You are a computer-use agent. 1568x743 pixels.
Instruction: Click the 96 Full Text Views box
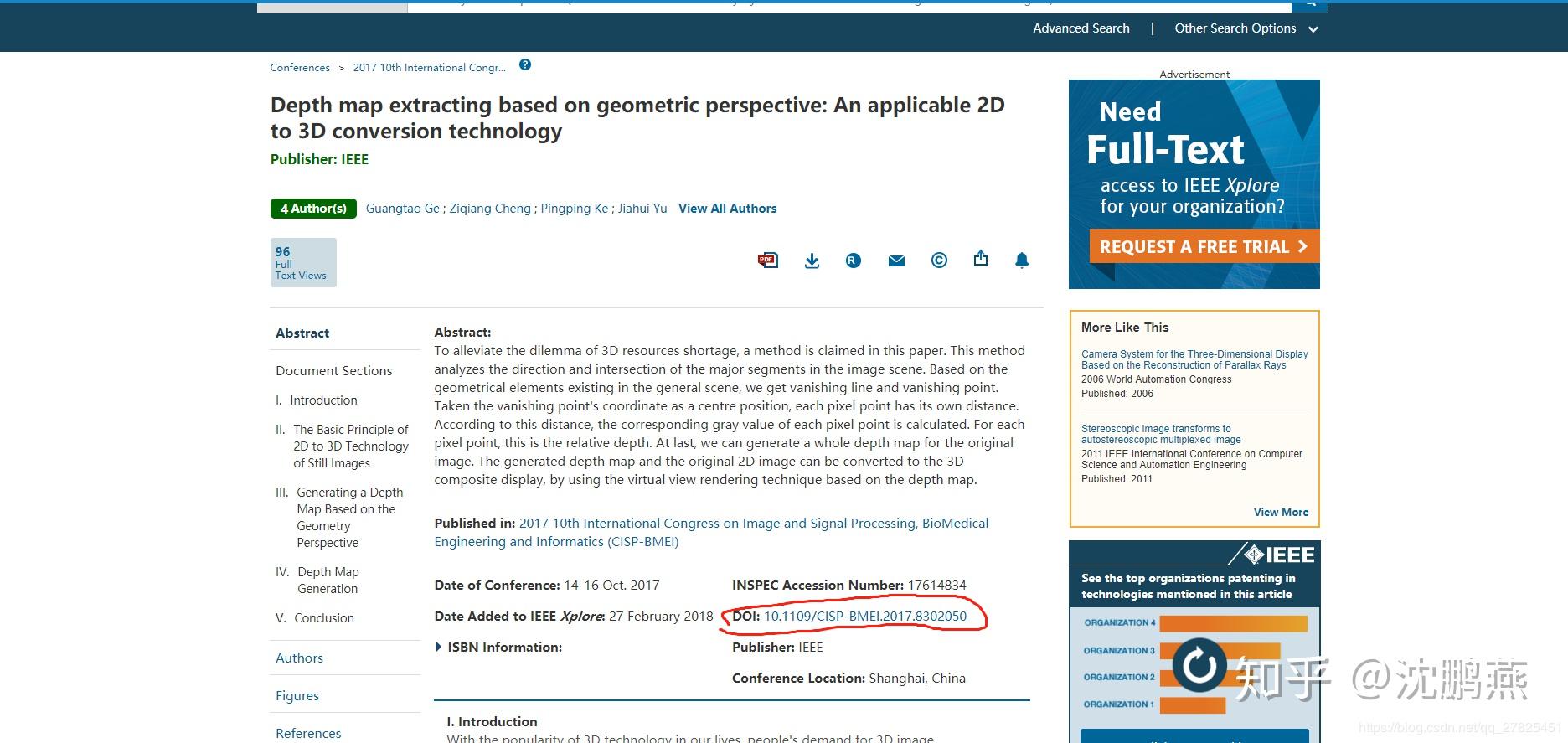303,263
